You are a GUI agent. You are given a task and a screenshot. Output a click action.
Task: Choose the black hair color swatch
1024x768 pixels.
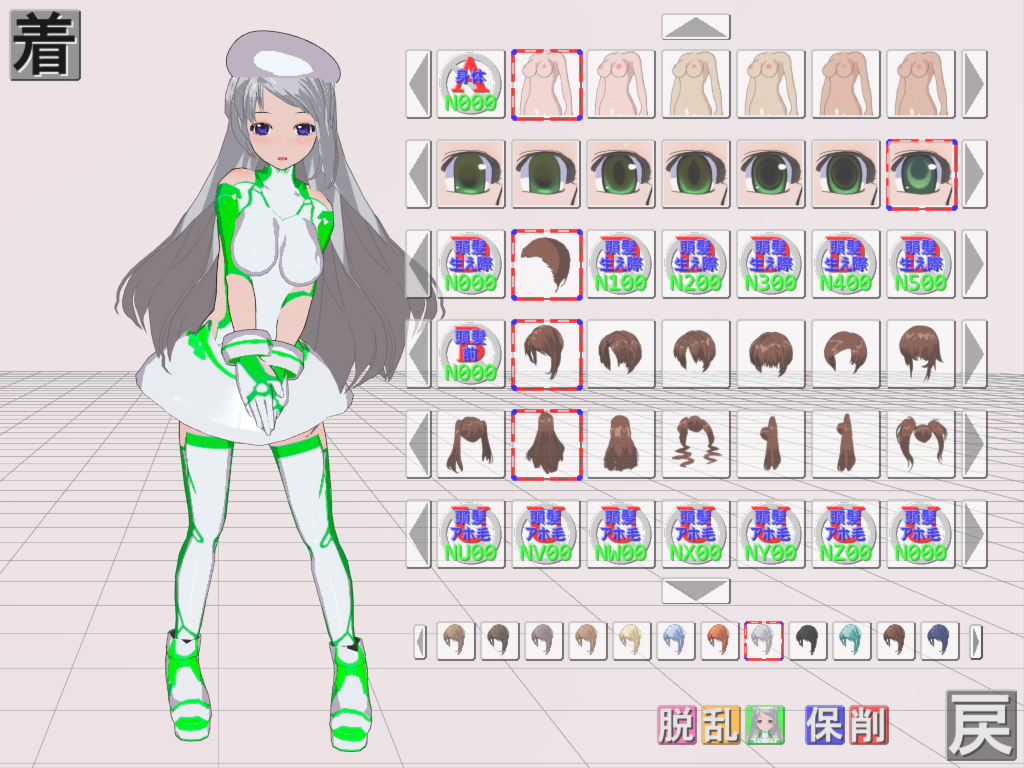tap(808, 641)
